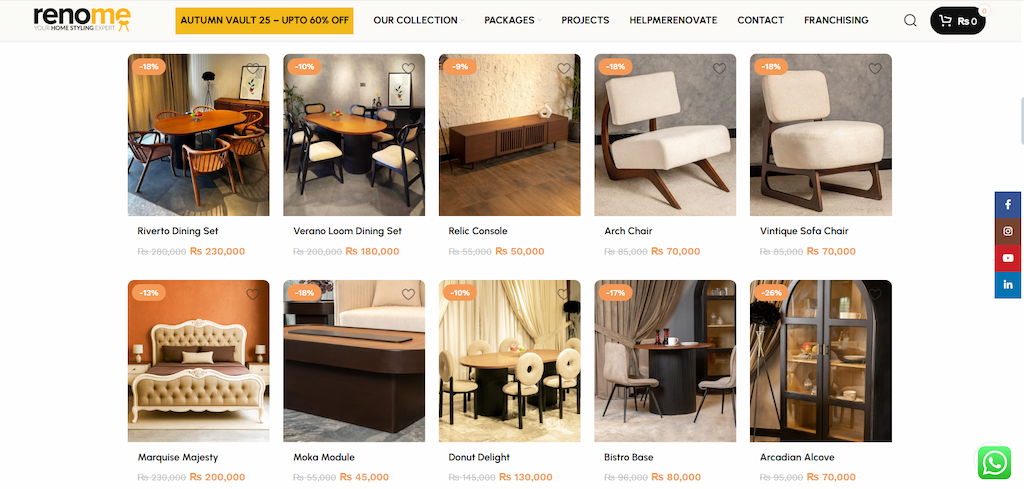Image resolution: width=1024 pixels, height=489 pixels.
Task: Toggle wishlist heart on Riverto Dining Set
Action: pyautogui.click(x=253, y=69)
